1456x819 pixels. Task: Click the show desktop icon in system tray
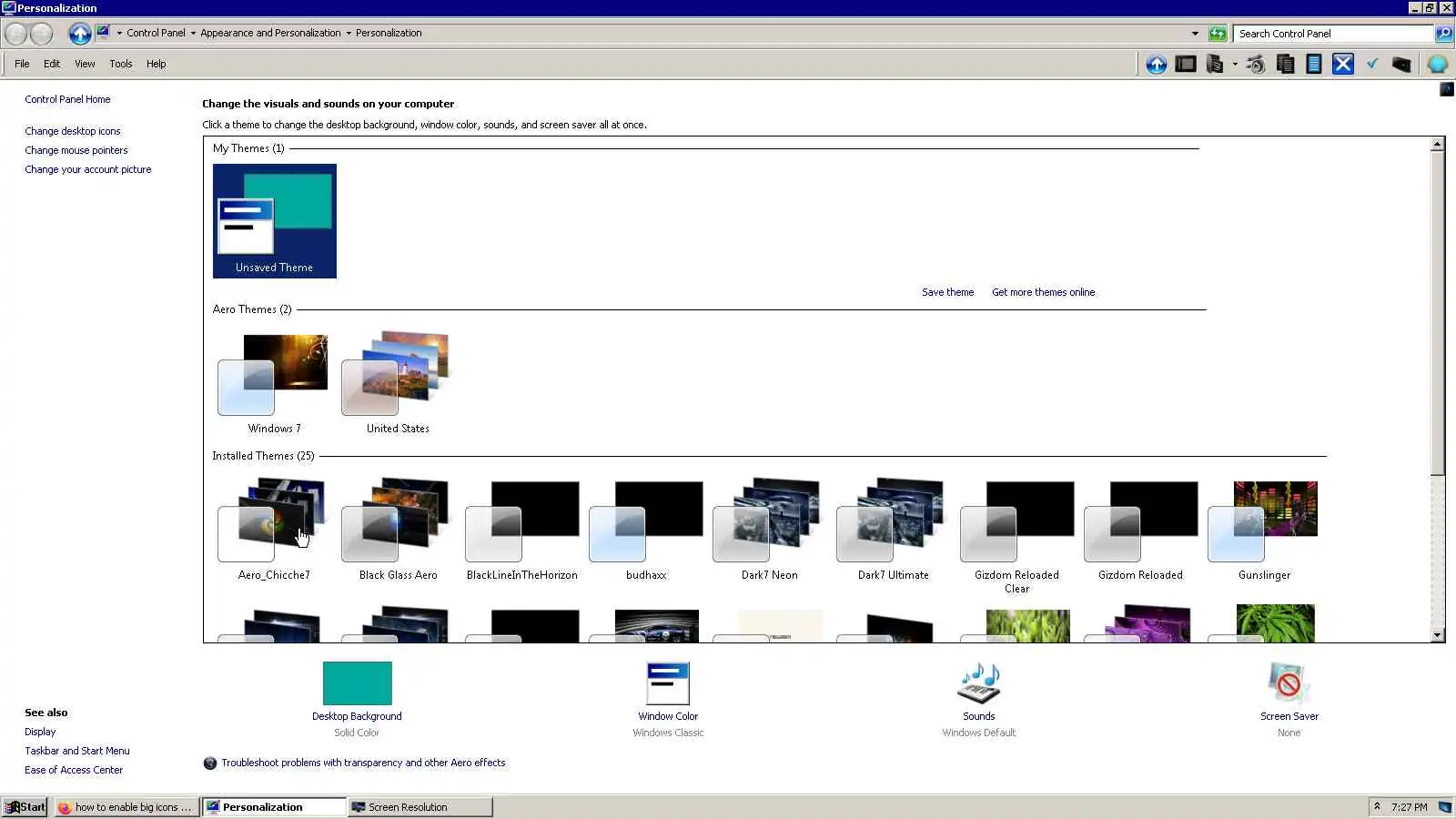click(1444, 807)
